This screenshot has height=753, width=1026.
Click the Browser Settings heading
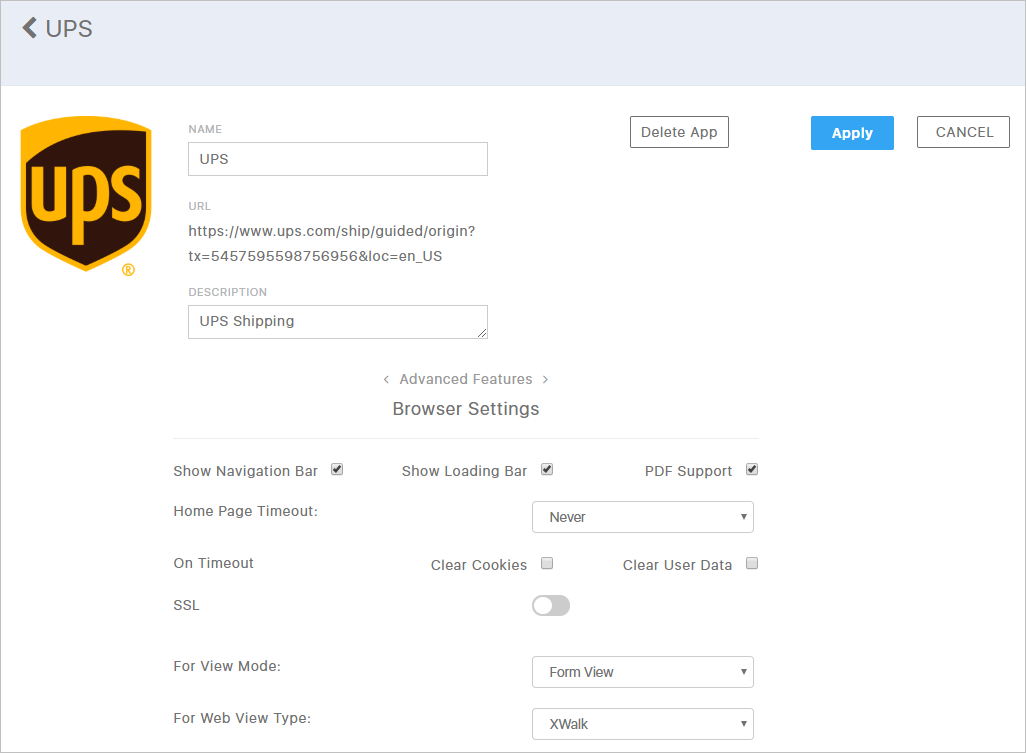pos(466,409)
